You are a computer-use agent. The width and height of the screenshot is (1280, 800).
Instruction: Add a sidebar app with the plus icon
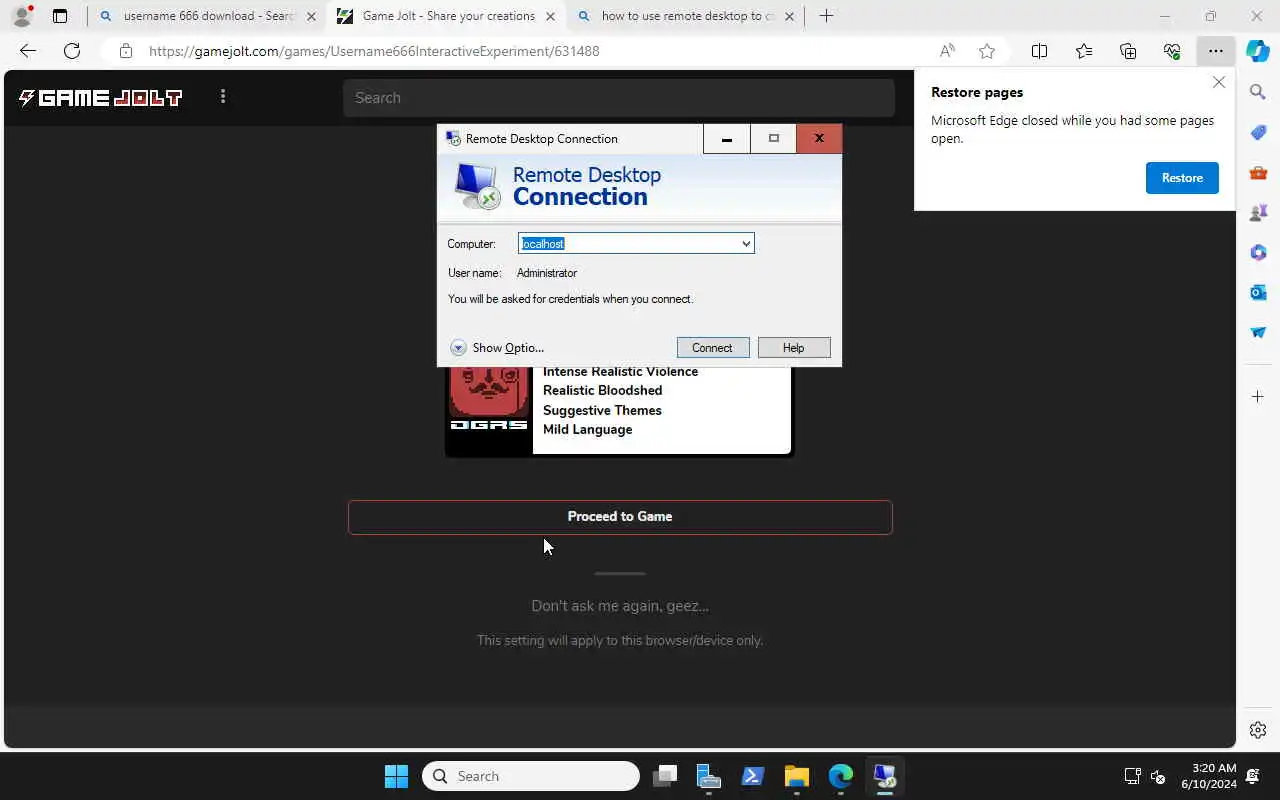click(1258, 397)
